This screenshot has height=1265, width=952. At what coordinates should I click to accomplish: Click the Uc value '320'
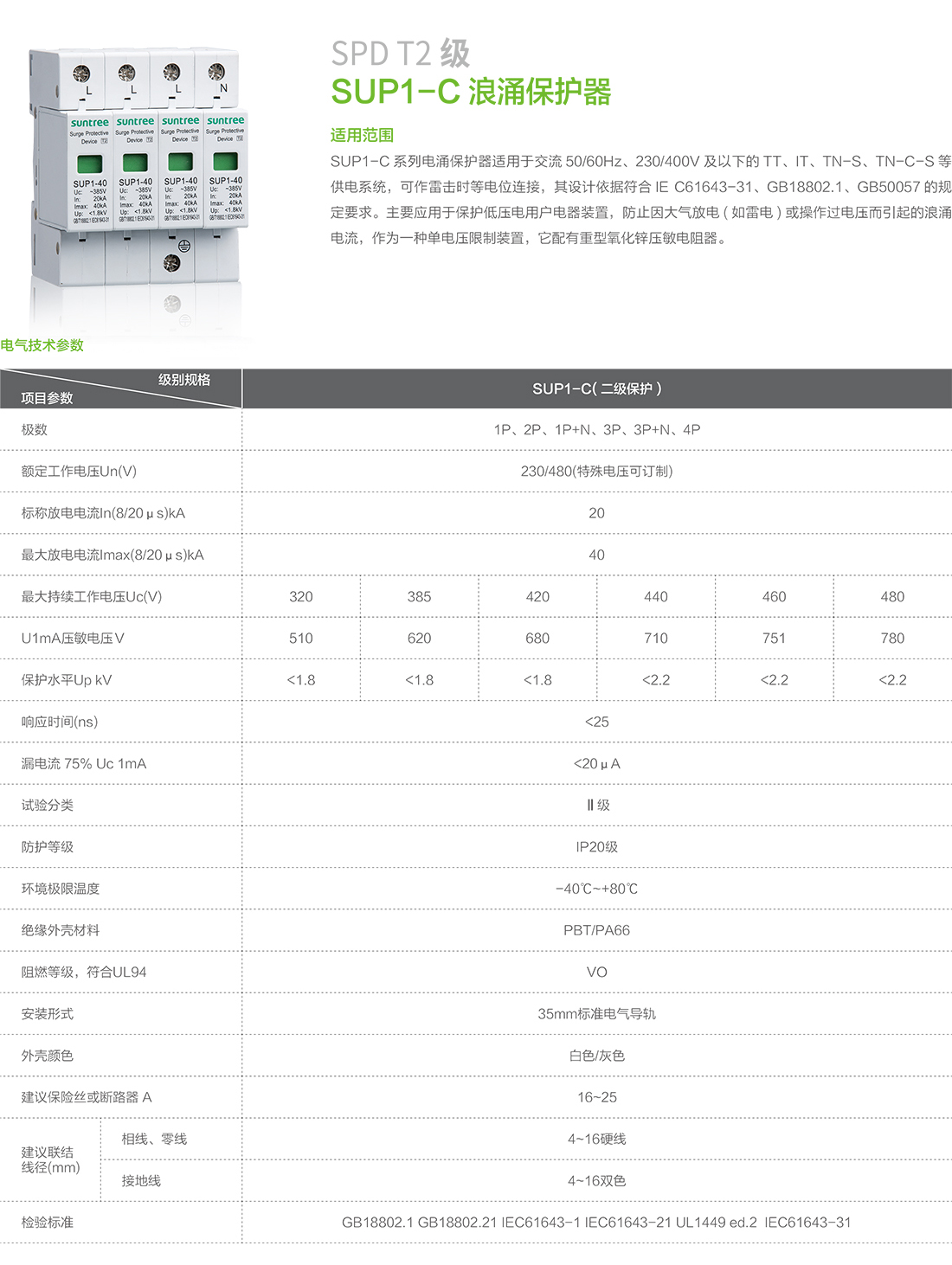tap(301, 596)
